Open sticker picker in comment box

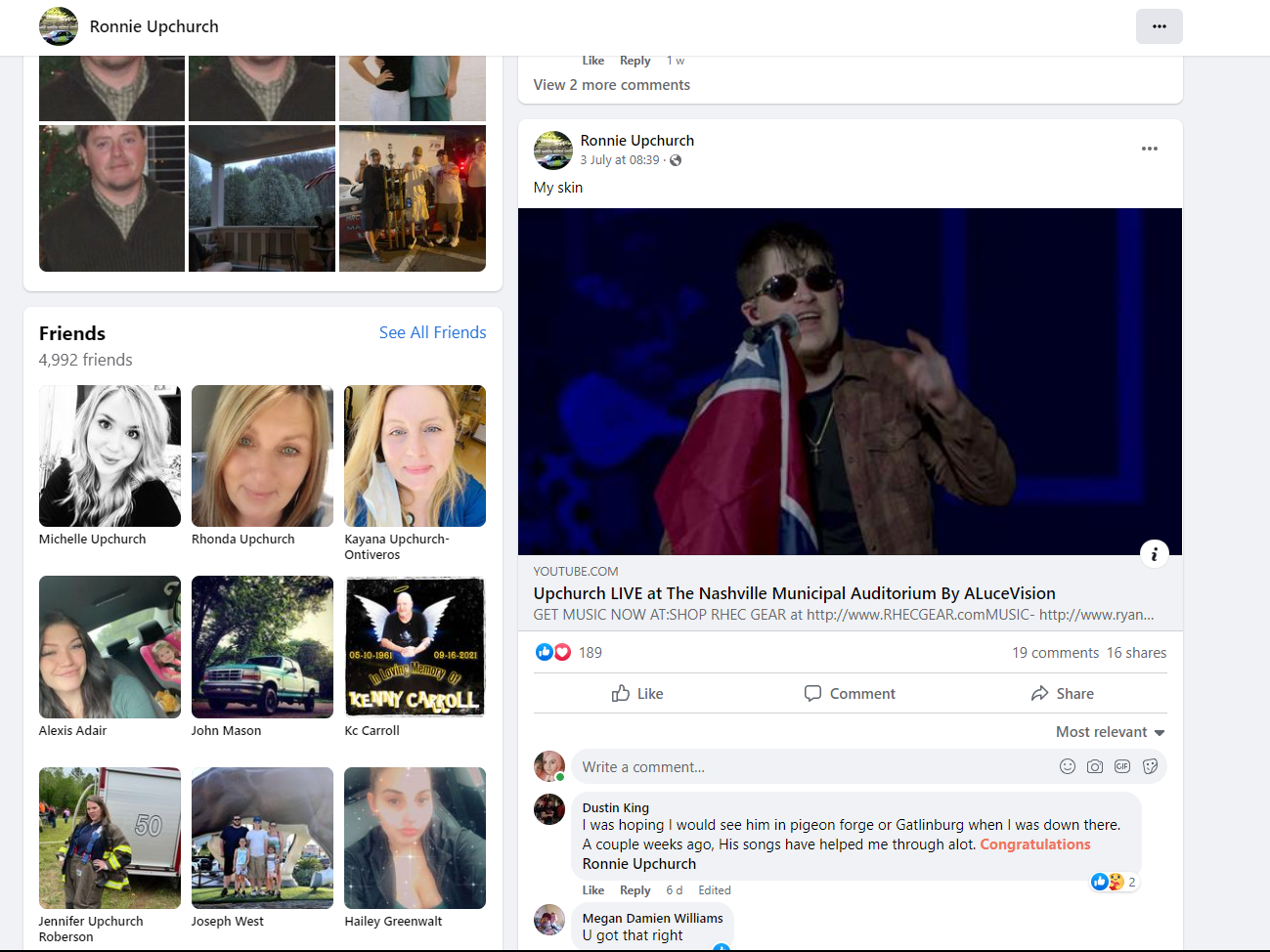point(1150,766)
